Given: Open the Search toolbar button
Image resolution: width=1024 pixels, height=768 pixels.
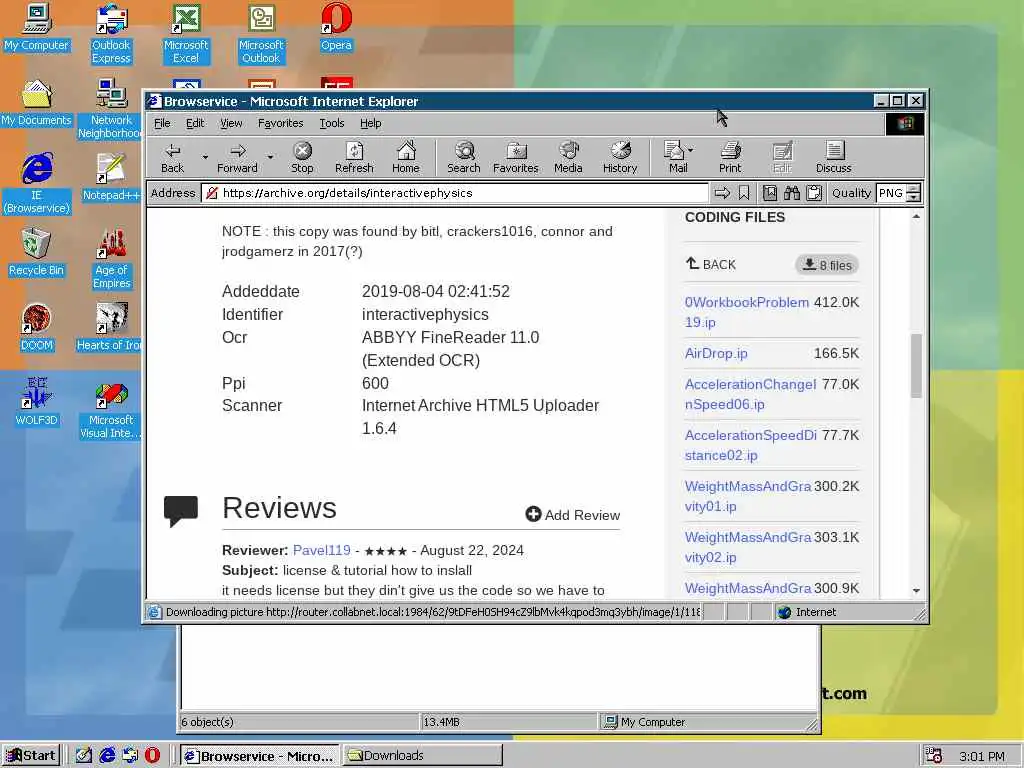Looking at the screenshot, I should 464,158.
